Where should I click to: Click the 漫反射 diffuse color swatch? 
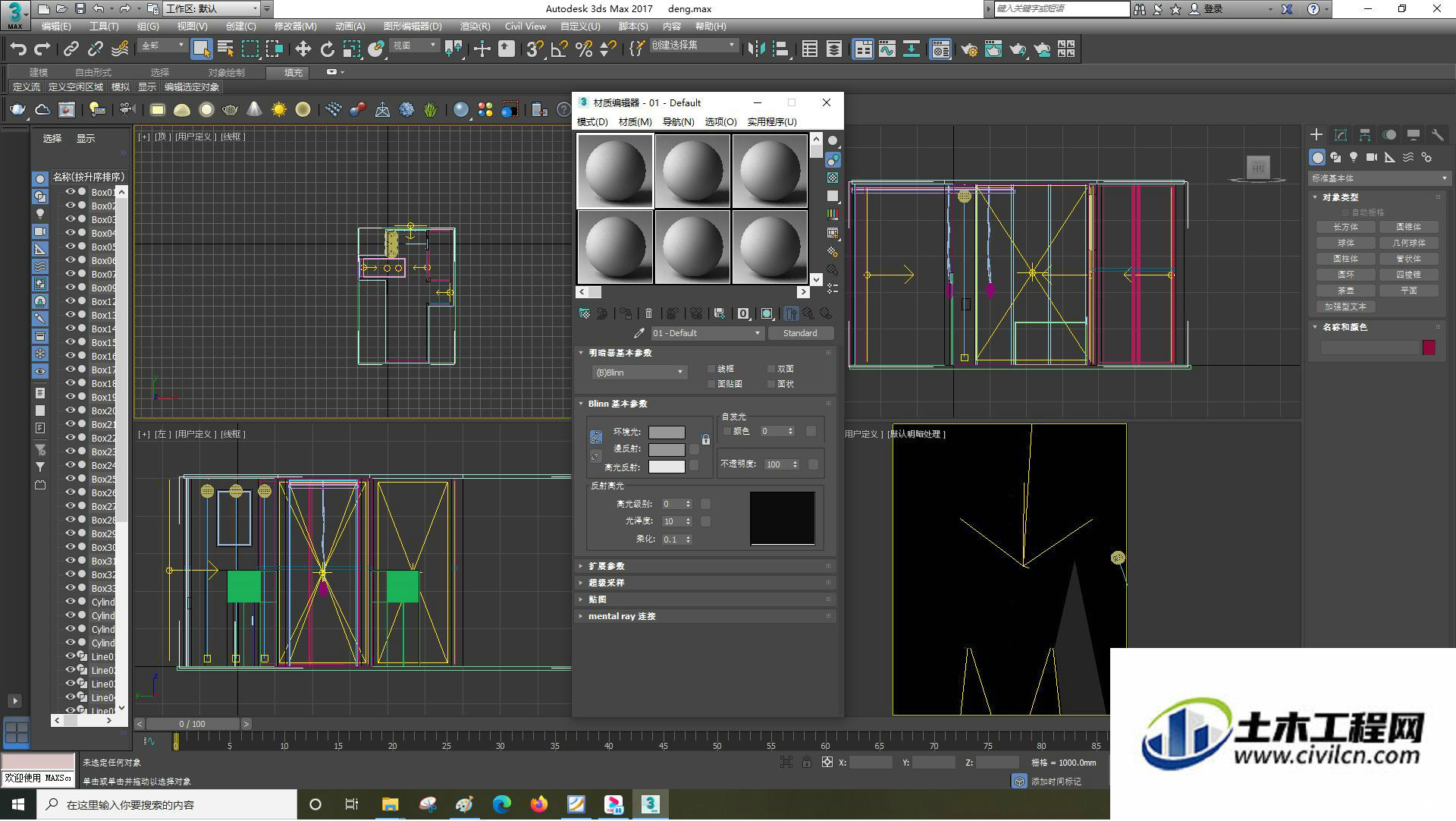667,449
